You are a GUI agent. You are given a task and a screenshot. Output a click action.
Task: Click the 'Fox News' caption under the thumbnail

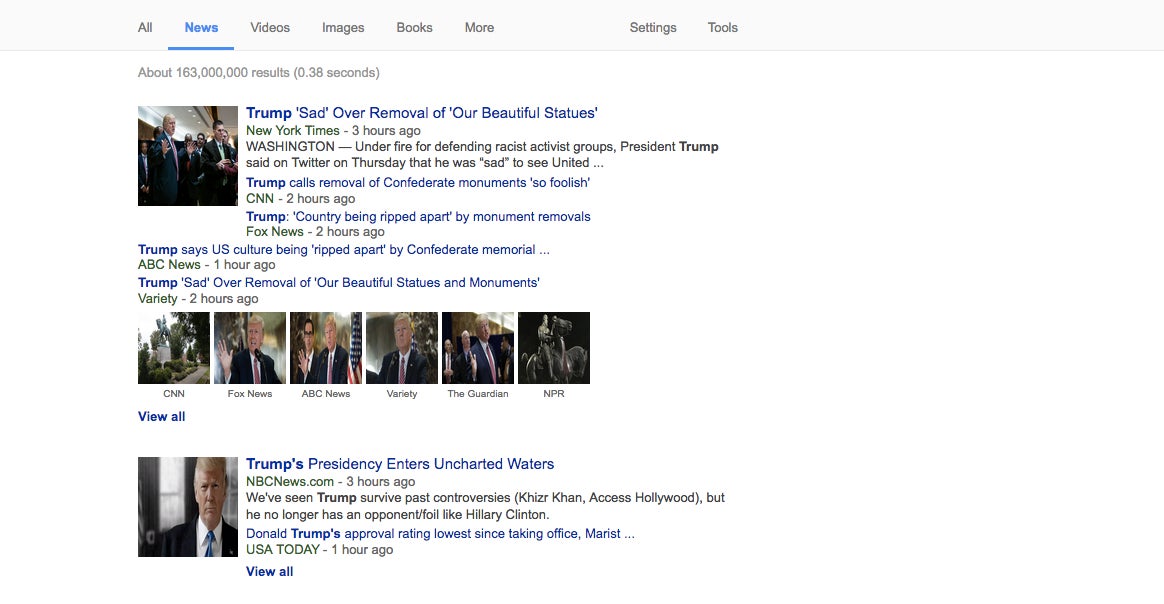(x=249, y=394)
